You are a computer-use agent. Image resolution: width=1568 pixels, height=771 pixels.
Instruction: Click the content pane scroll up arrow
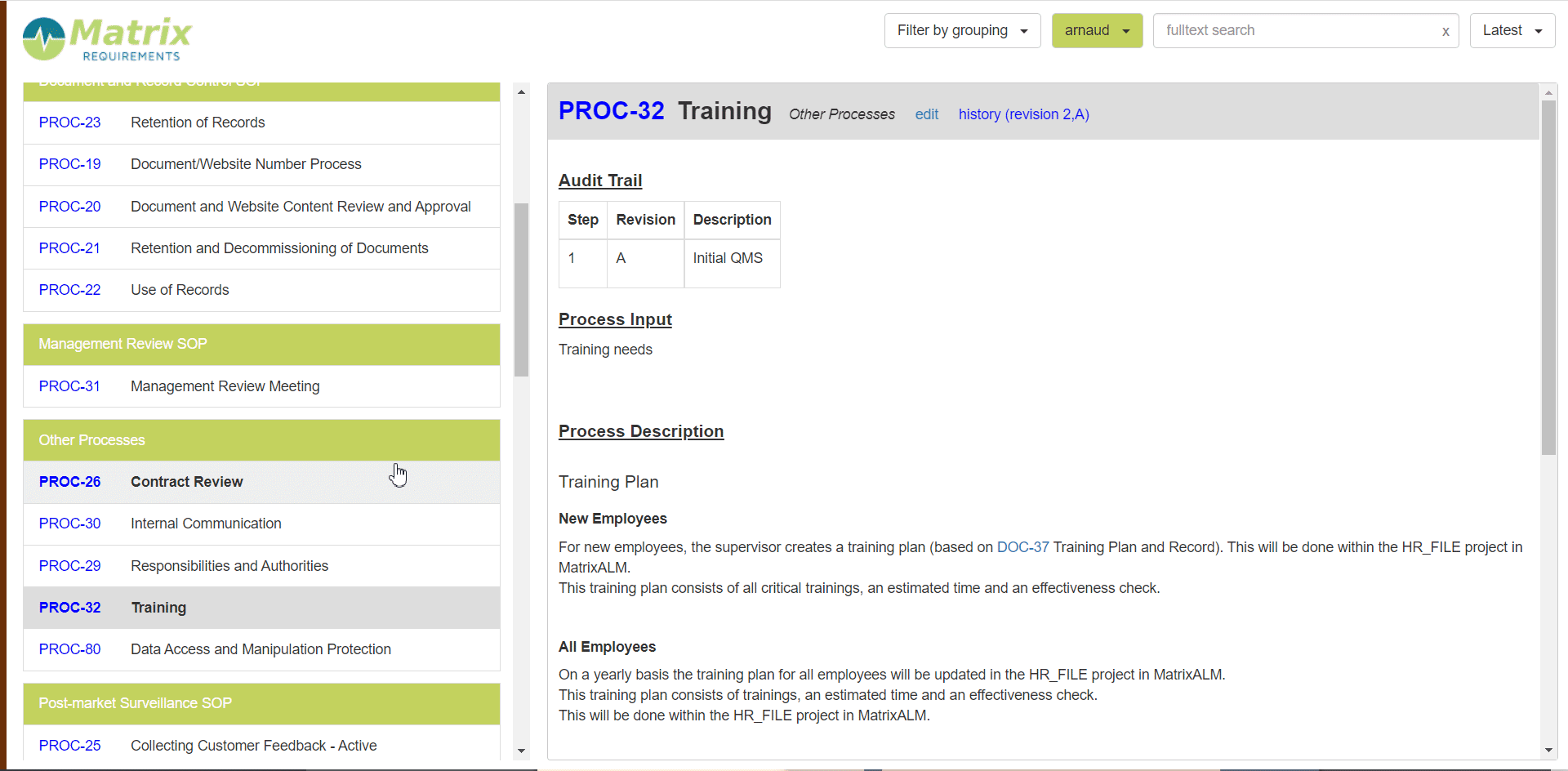click(1548, 92)
